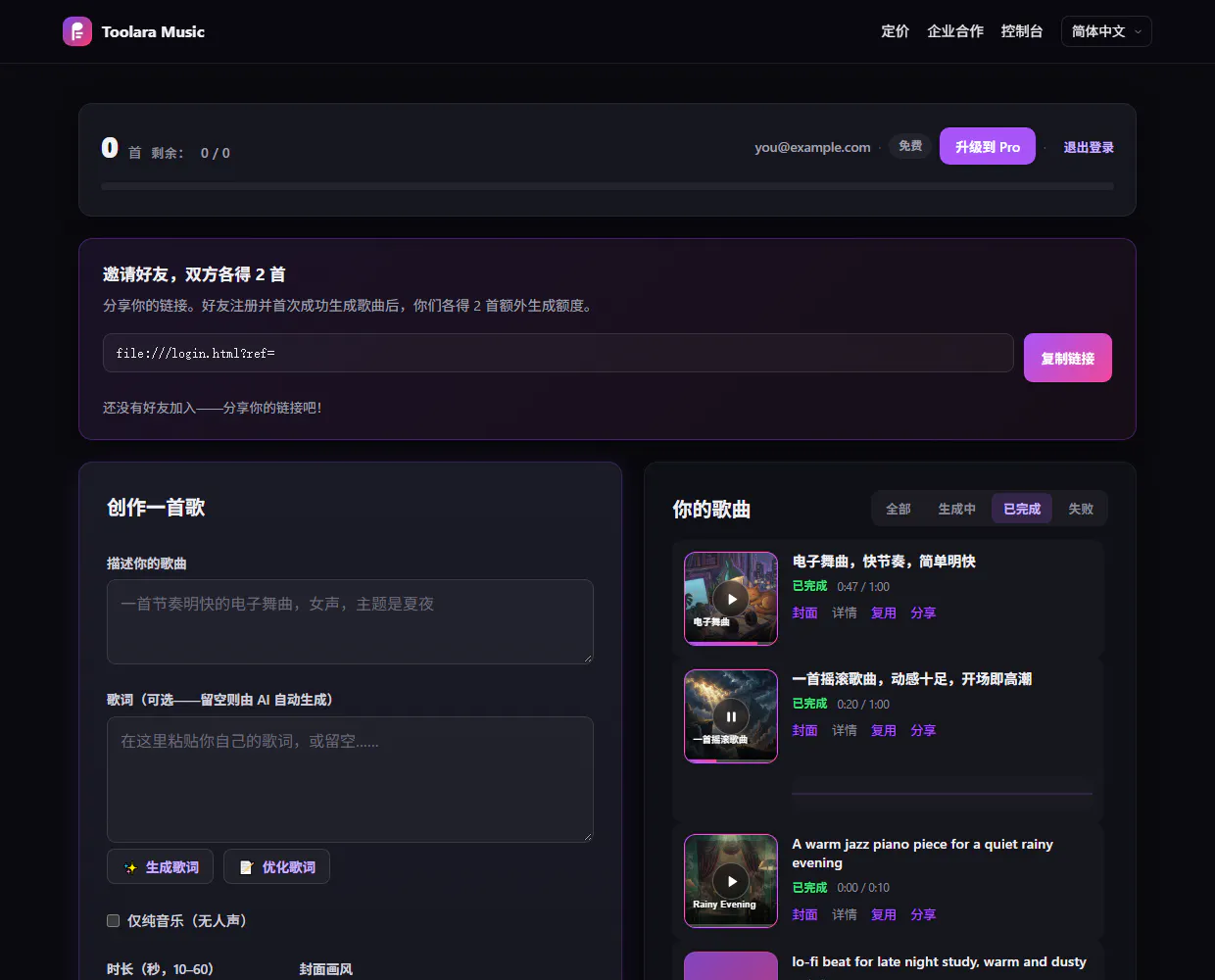1215x980 pixels.
Task: Click the 还没有好友加入 notice text
Action: 213,408
